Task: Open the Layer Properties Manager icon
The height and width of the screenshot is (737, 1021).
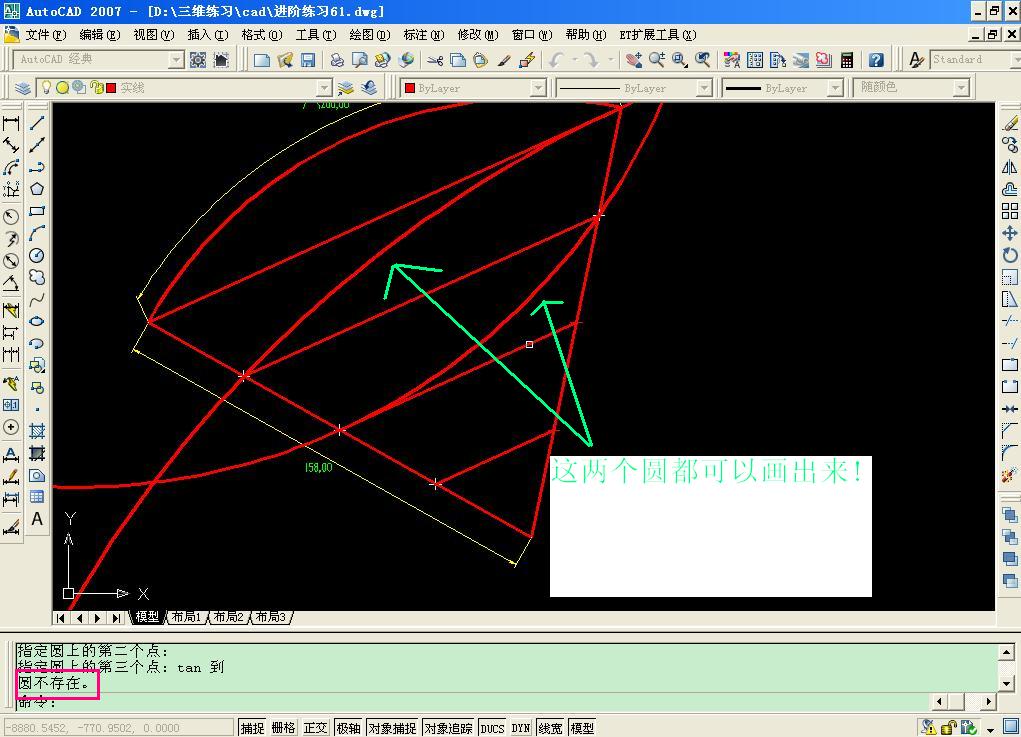Action: (23, 87)
